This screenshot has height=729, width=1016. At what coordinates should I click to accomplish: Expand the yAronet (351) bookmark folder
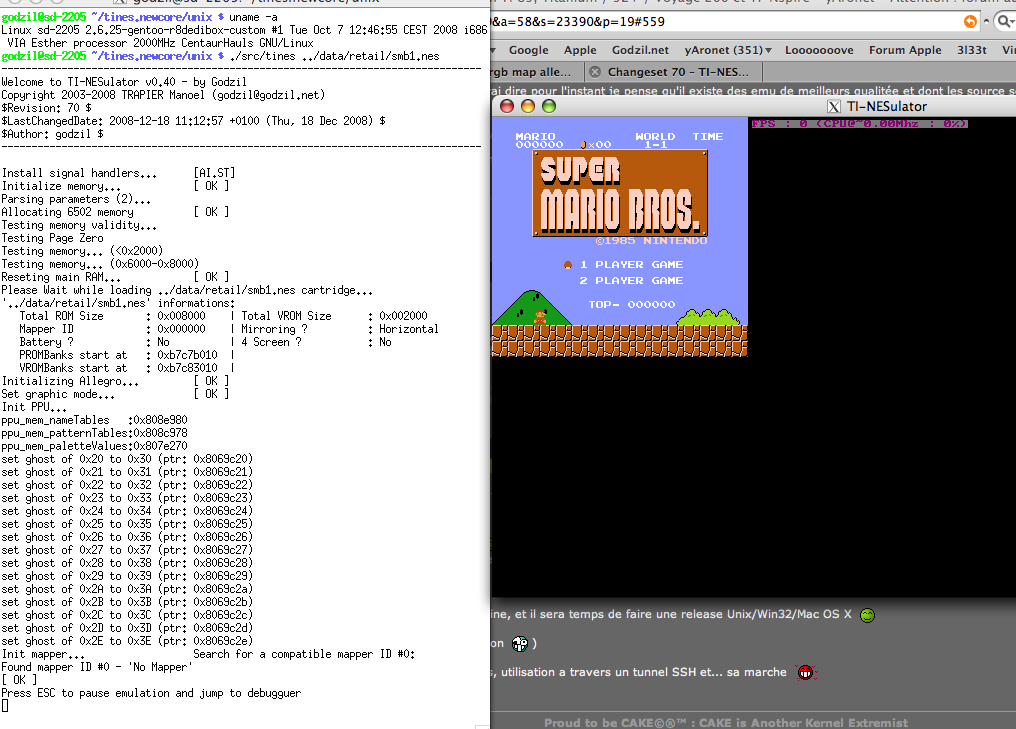click(x=766, y=50)
